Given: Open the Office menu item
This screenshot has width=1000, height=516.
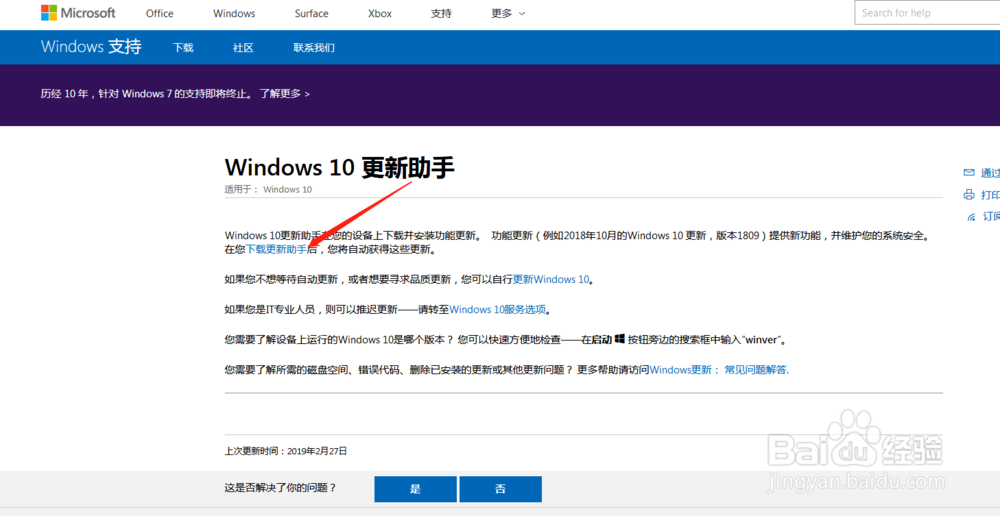Looking at the screenshot, I should (159, 13).
